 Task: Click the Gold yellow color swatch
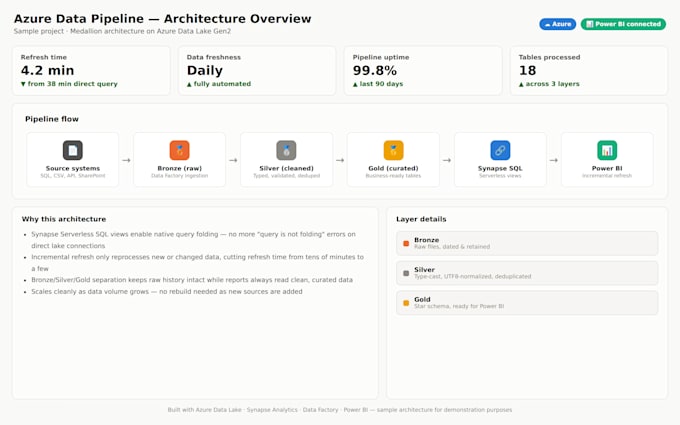pyautogui.click(x=406, y=303)
